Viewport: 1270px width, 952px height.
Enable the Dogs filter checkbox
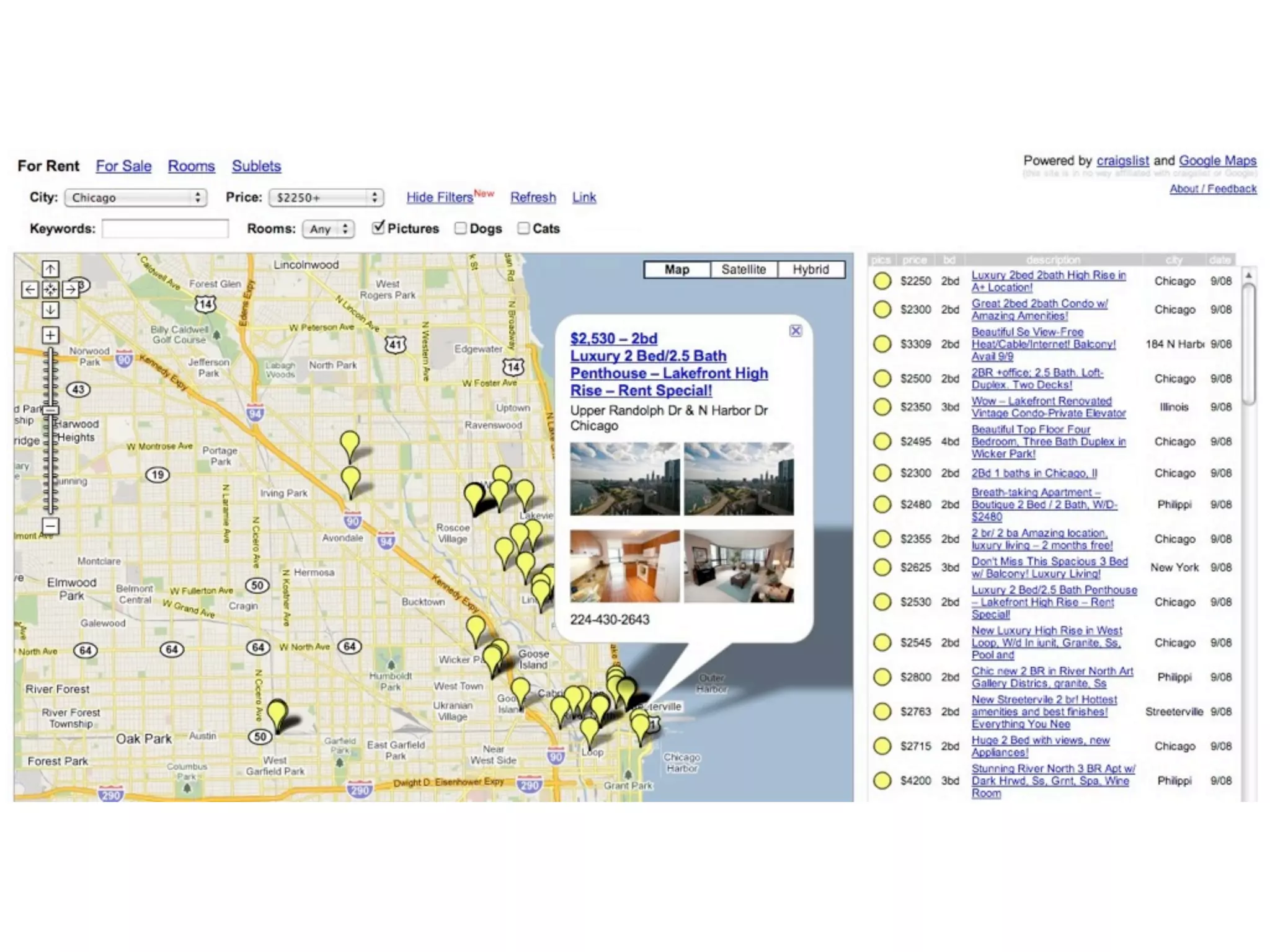pyautogui.click(x=460, y=228)
